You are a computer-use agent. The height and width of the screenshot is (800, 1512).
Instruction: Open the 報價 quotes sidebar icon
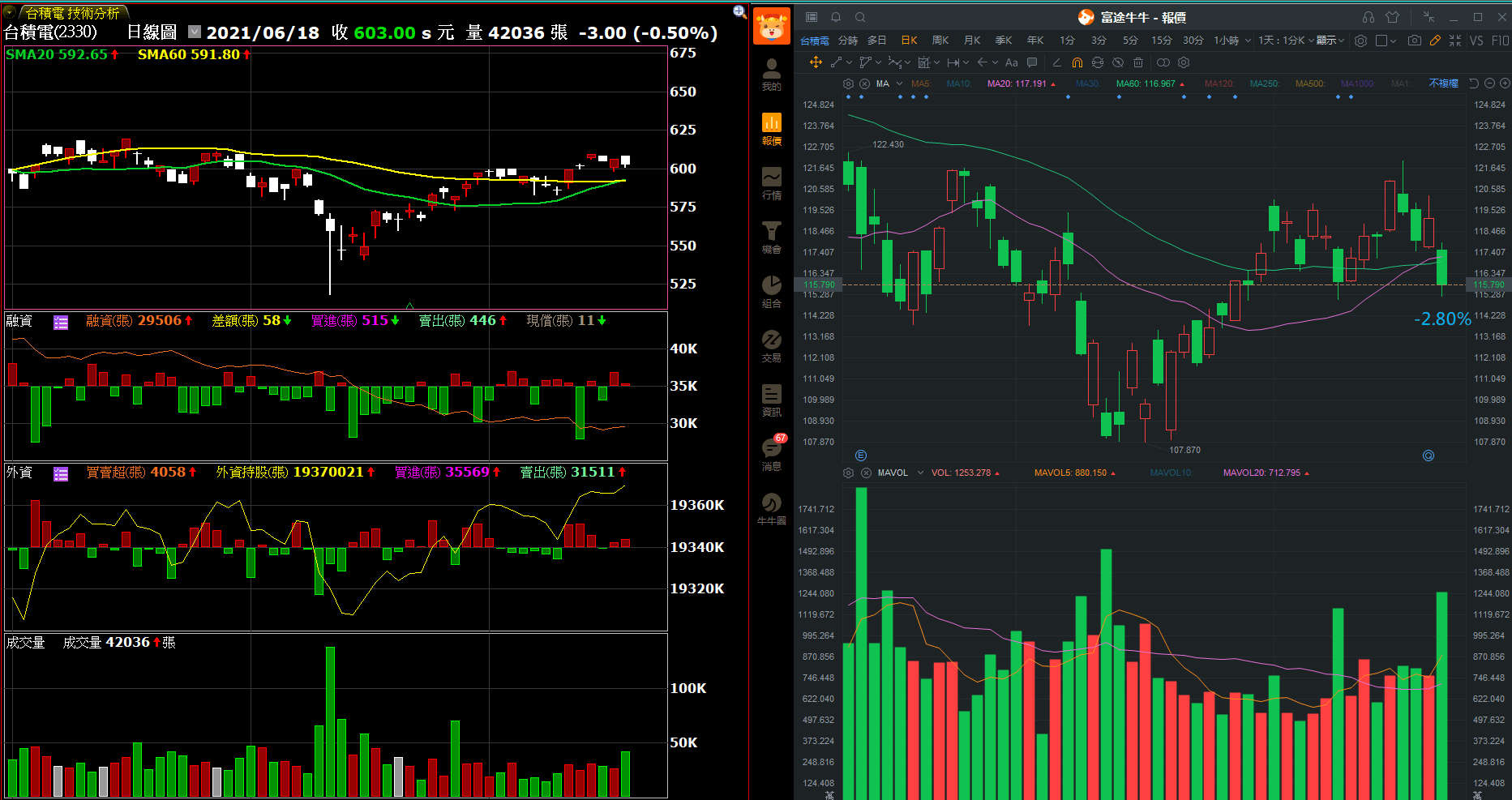click(771, 129)
